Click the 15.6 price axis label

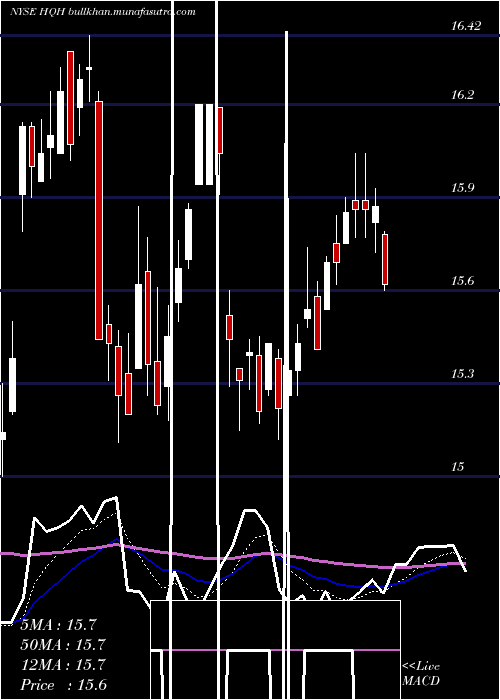click(x=462, y=281)
